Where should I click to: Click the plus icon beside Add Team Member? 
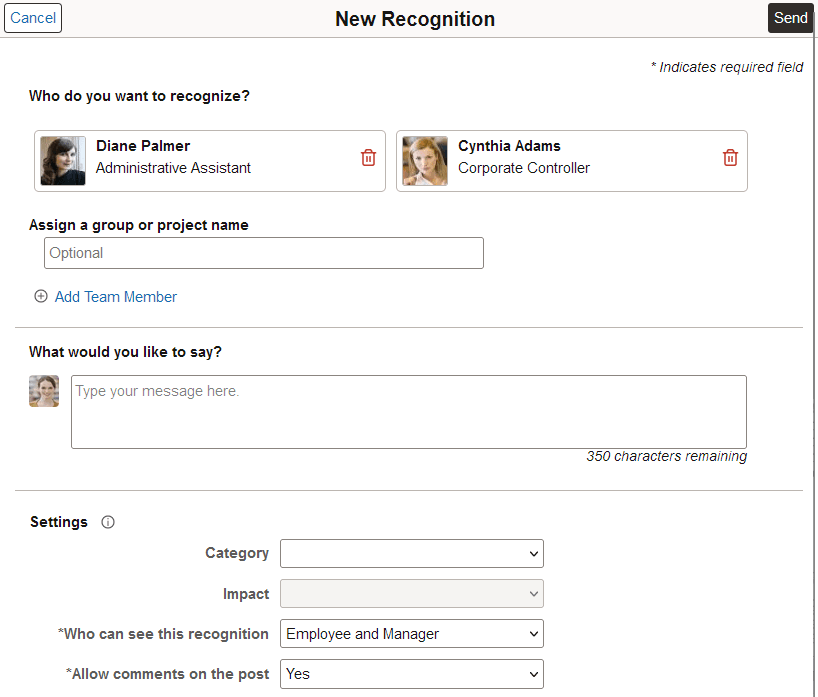pos(41,296)
